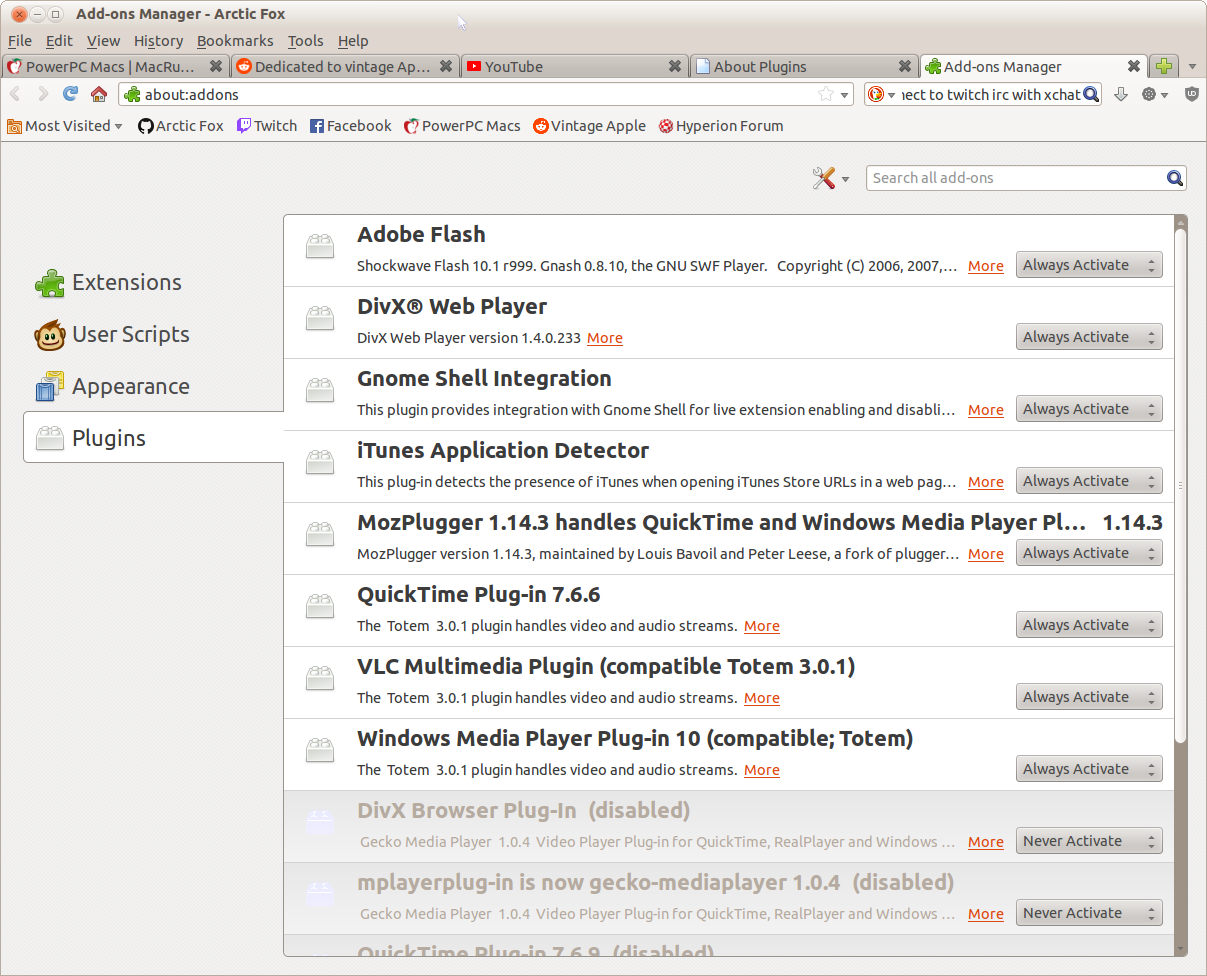Open the Tools menu
Screen dimensions: 1207x976
(305, 41)
